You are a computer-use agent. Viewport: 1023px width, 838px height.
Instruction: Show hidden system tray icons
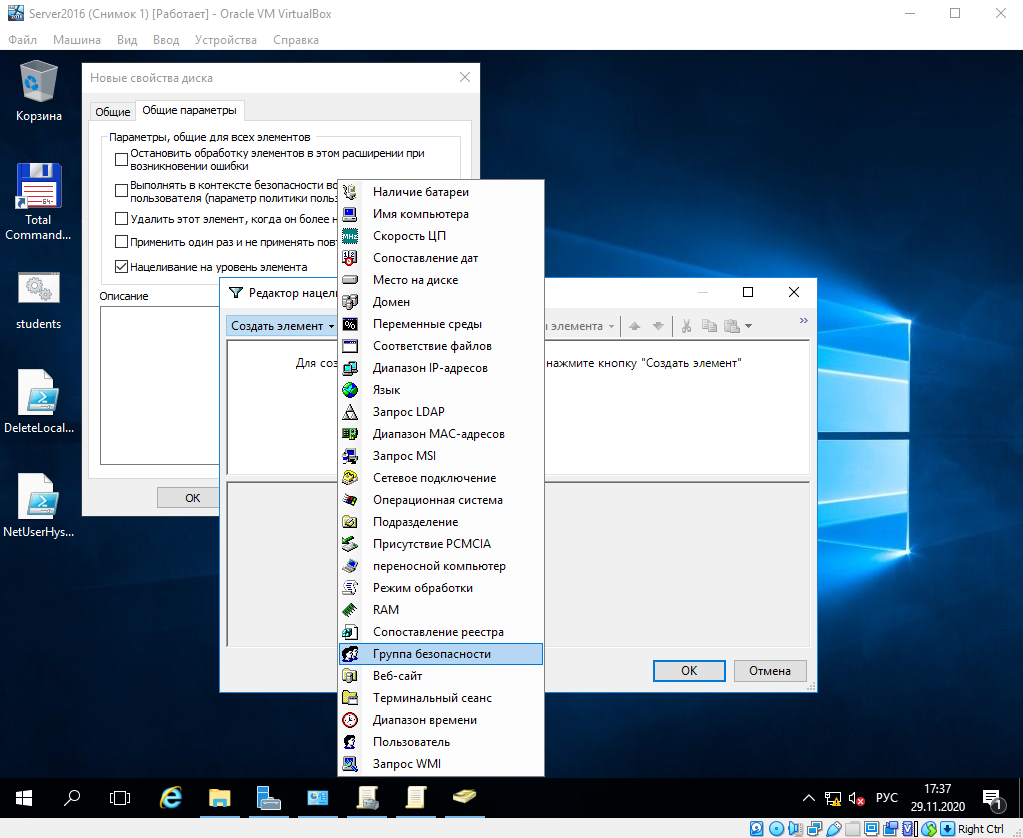point(809,799)
